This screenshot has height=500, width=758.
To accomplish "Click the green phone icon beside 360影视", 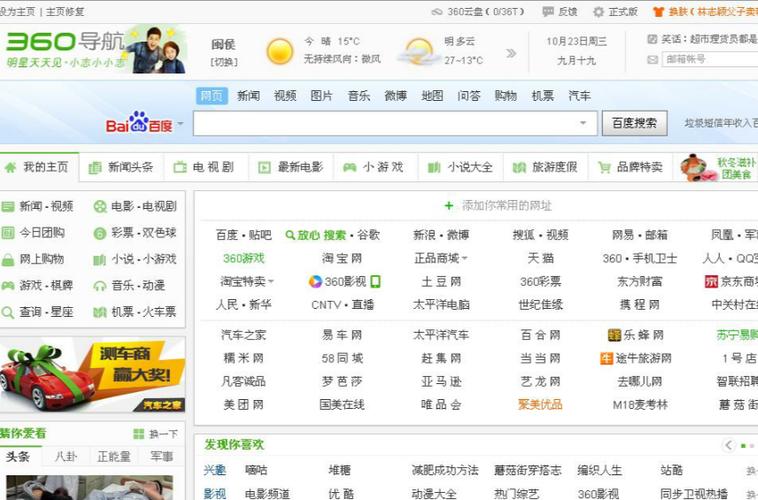I will click(376, 281).
